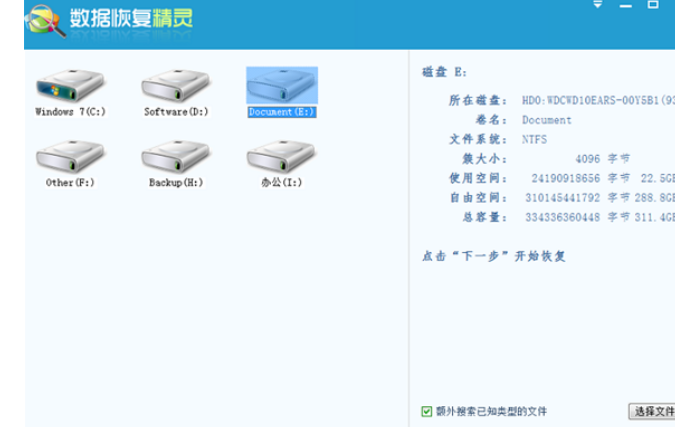Select the Software (D:) drive icon

point(175,87)
